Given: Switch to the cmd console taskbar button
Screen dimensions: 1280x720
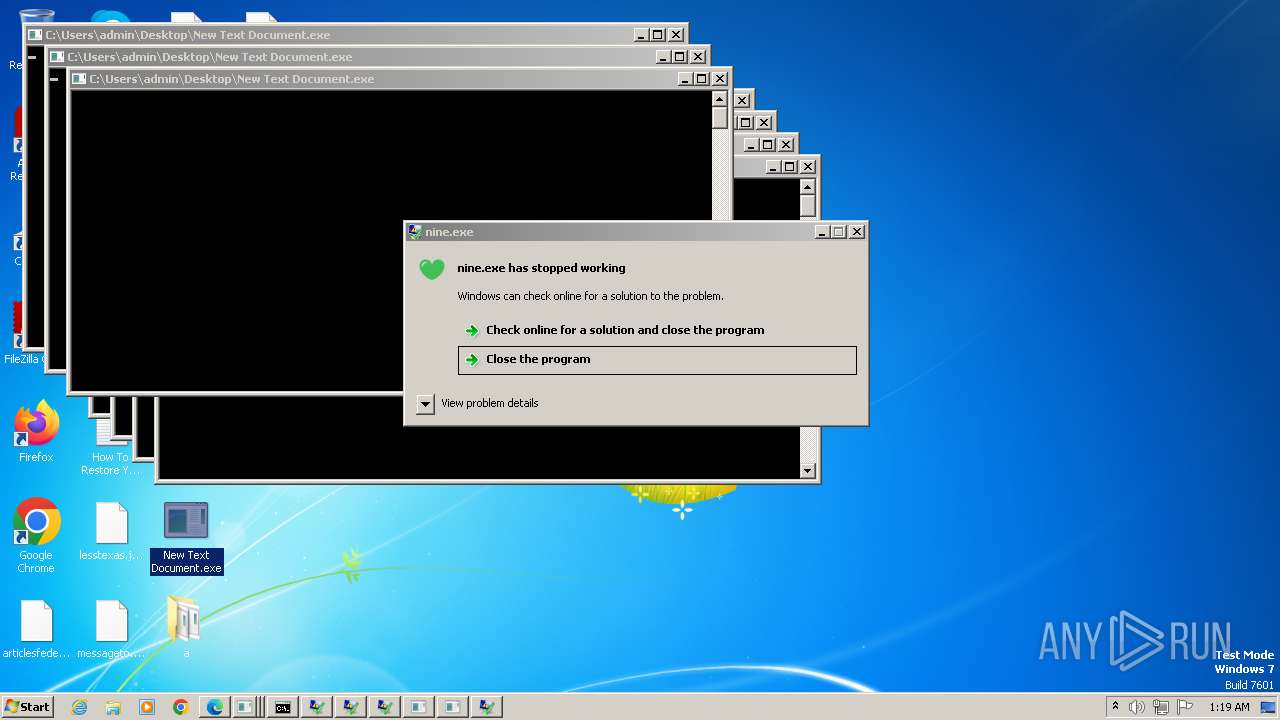Looking at the screenshot, I should [x=283, y=707].
